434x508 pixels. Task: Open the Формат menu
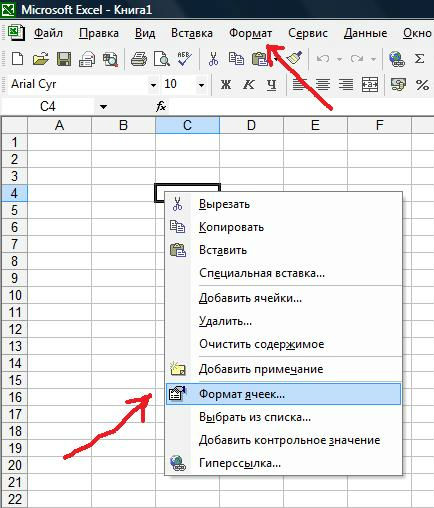[x=250, y=33]
